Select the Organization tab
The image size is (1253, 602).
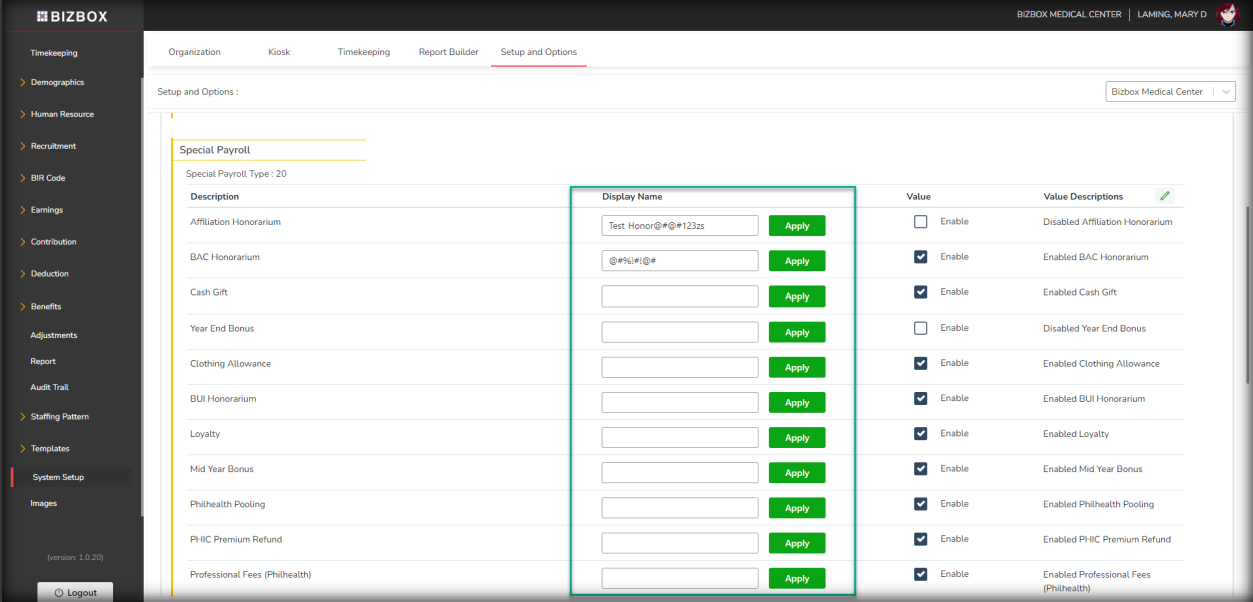pyautogui.click(x=194, y=52)
